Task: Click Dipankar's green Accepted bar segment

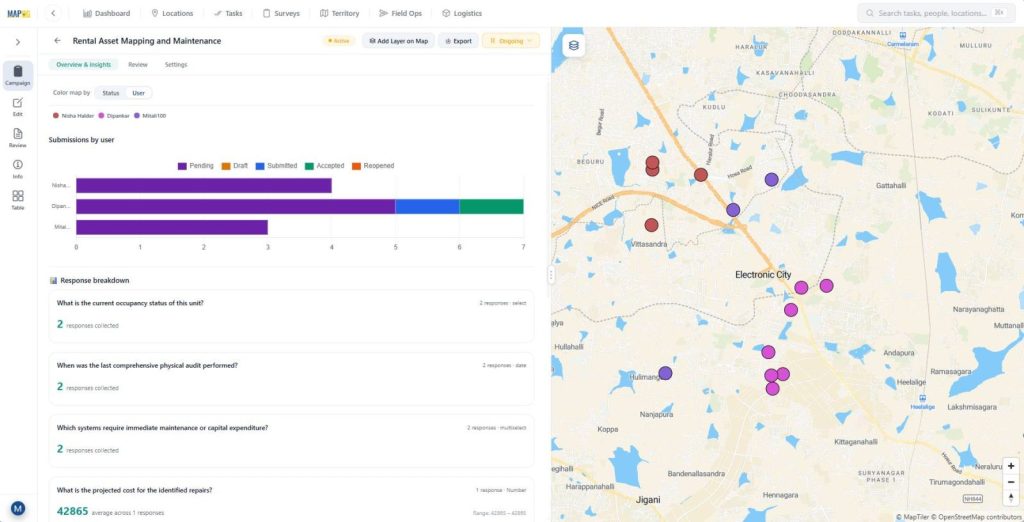Action: coord(491,206)
